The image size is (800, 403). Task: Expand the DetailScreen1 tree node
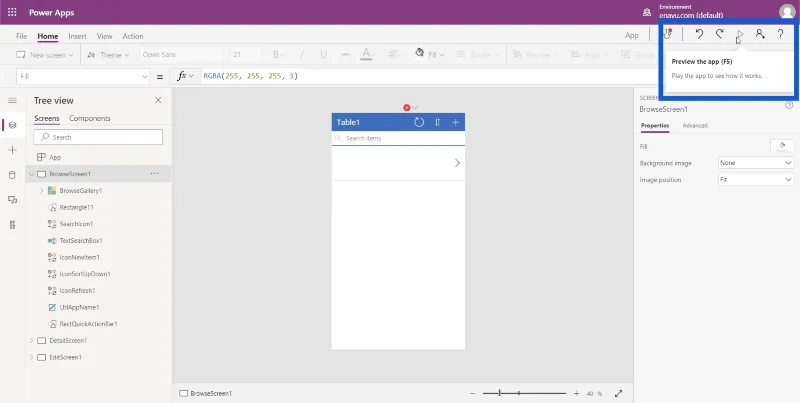(x=32, y=340)
